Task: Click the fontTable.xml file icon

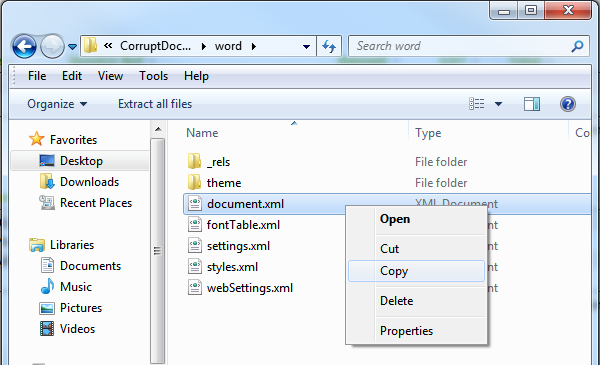Action: click(195, 225)
